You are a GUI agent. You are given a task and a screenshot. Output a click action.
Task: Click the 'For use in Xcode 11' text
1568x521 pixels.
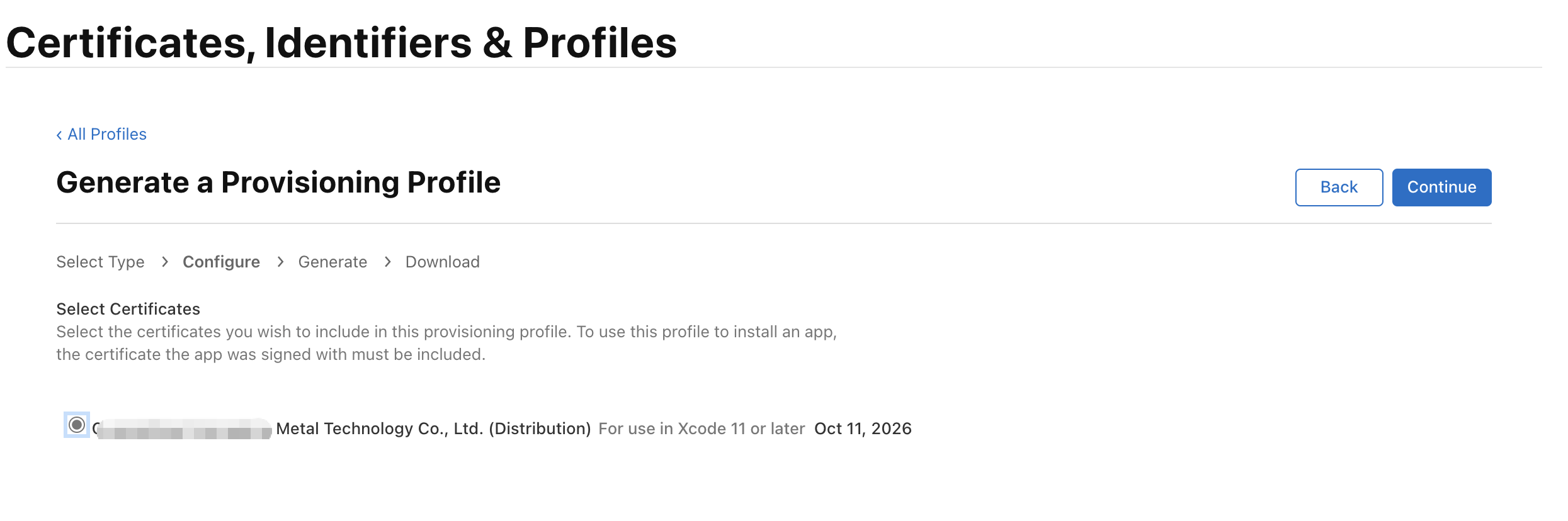tap(701, 429)
